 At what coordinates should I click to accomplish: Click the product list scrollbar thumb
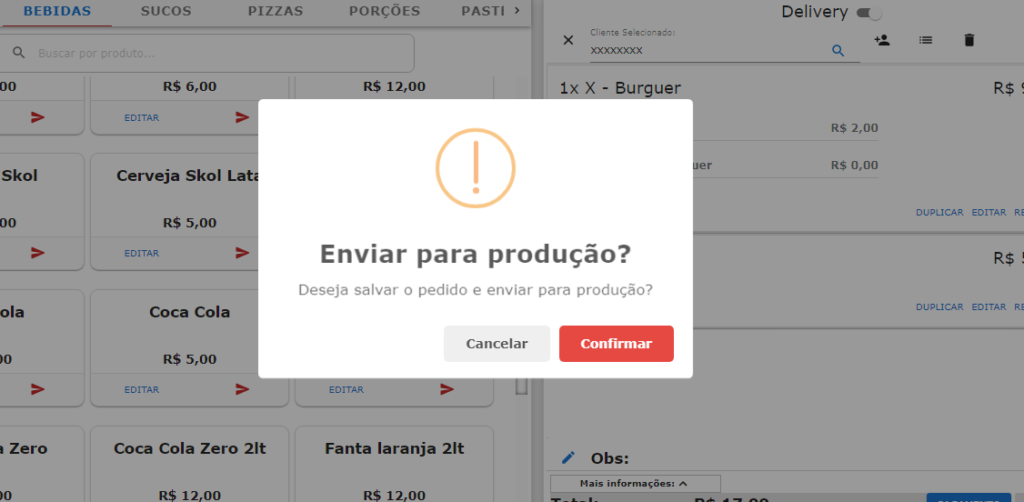pyautogui.click(x=521, y=386)
